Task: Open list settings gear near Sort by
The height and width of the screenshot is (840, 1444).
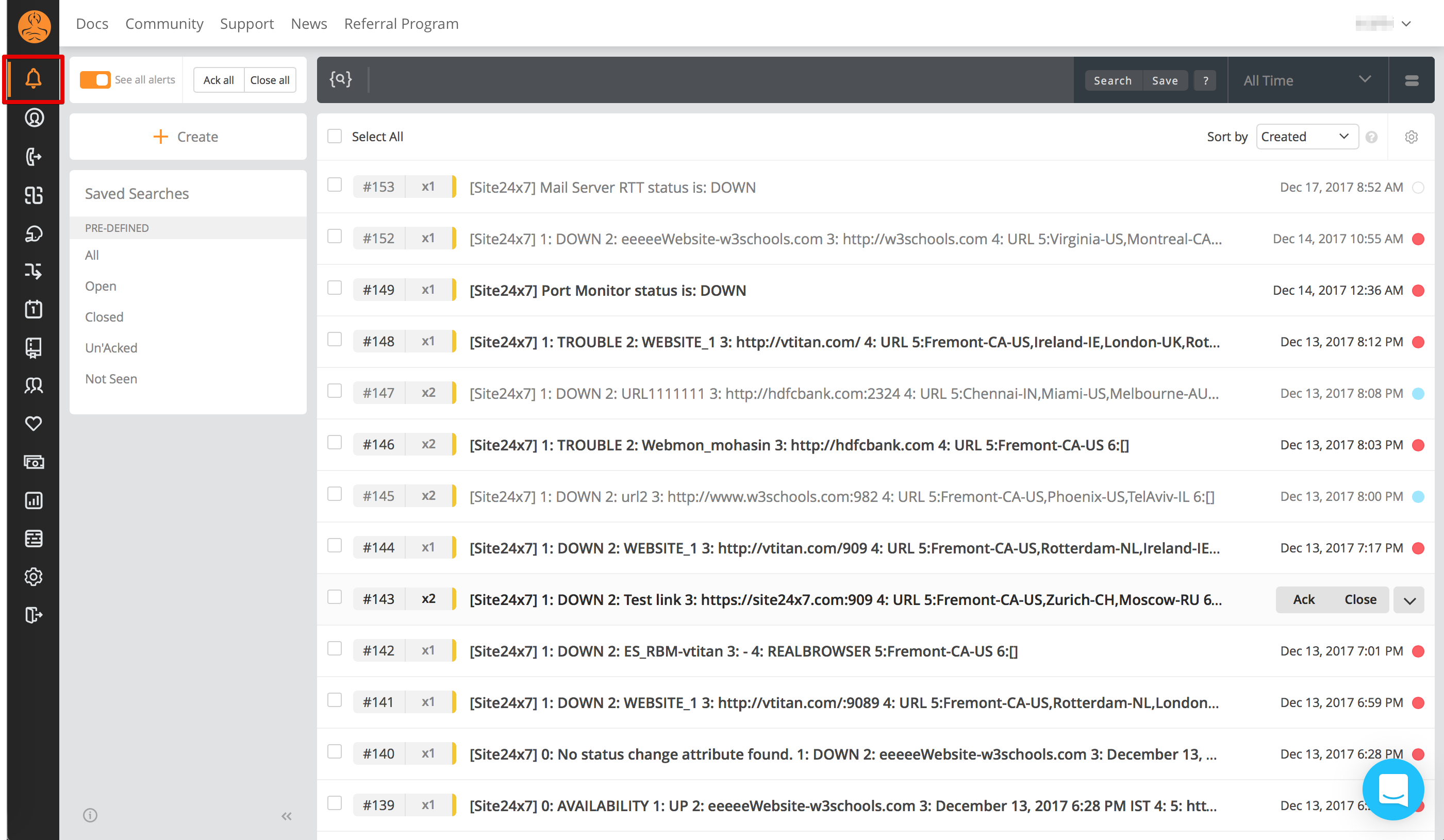Action: pos(1411,137)
